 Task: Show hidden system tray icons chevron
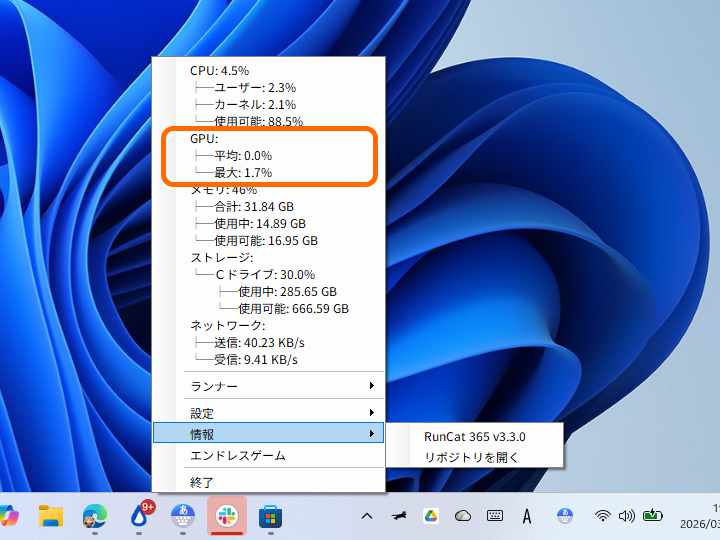click(x=366, y=516)
